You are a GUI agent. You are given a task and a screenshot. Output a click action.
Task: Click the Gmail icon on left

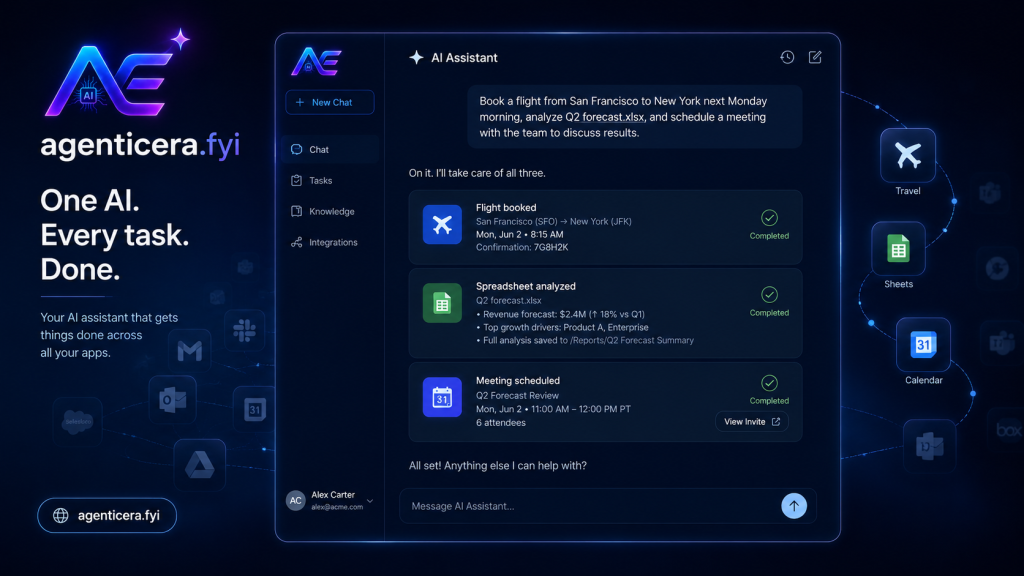pyautogui.click(x=189, y=351)
